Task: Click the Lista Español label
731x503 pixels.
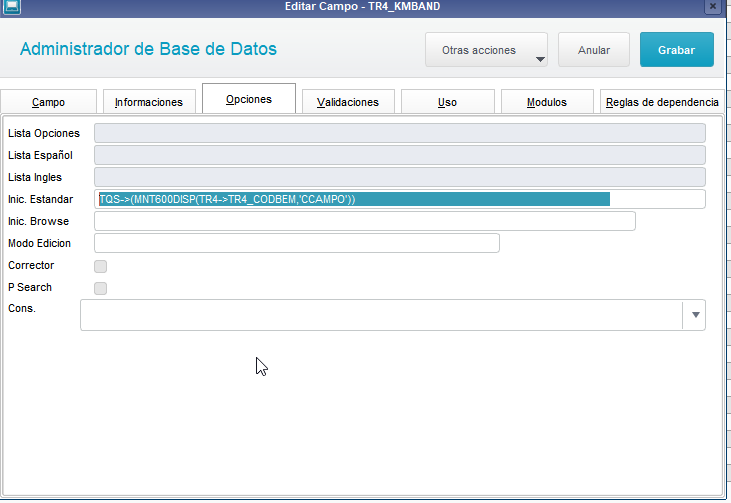Action: 40,155
